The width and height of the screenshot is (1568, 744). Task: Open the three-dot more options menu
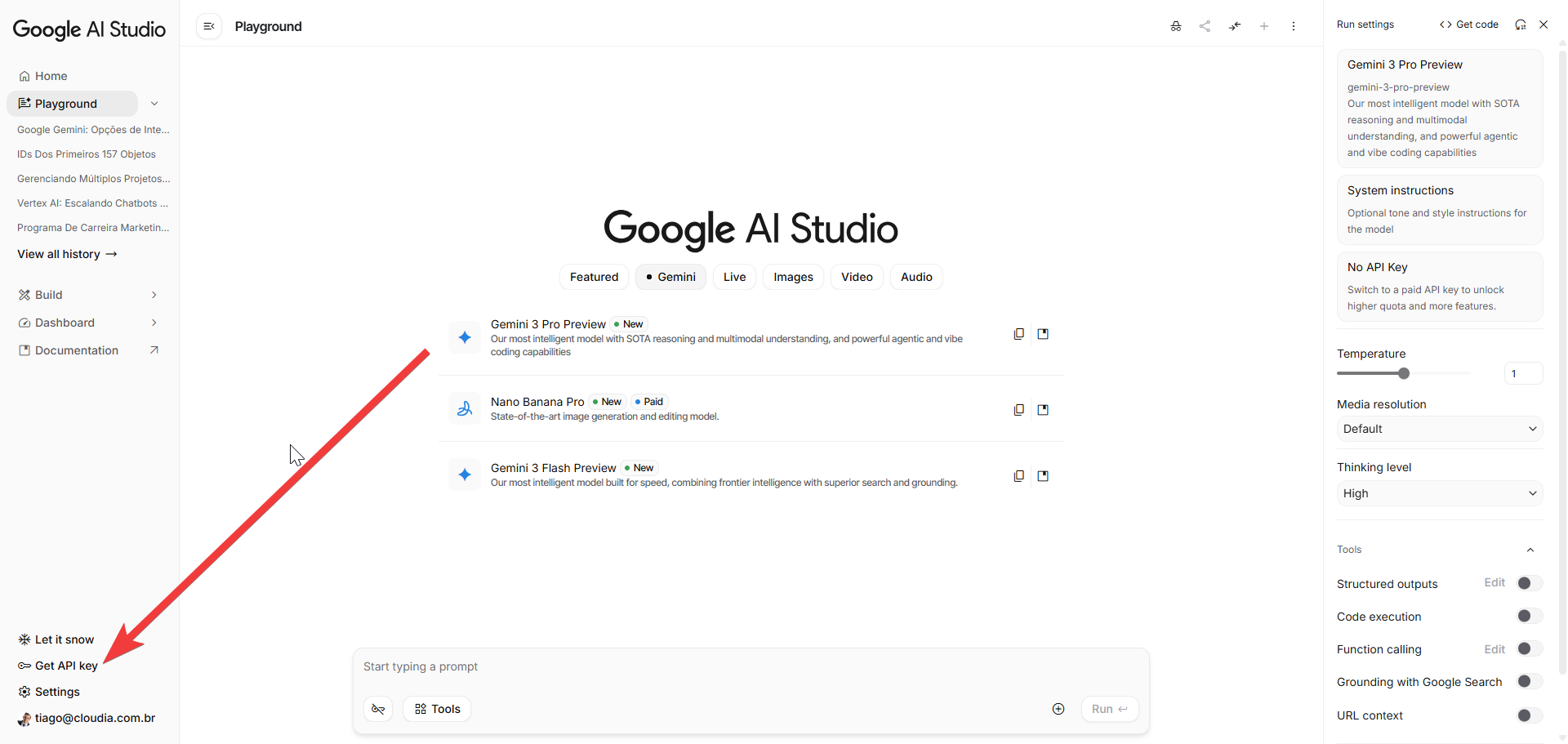click(x=1294, y=26)
